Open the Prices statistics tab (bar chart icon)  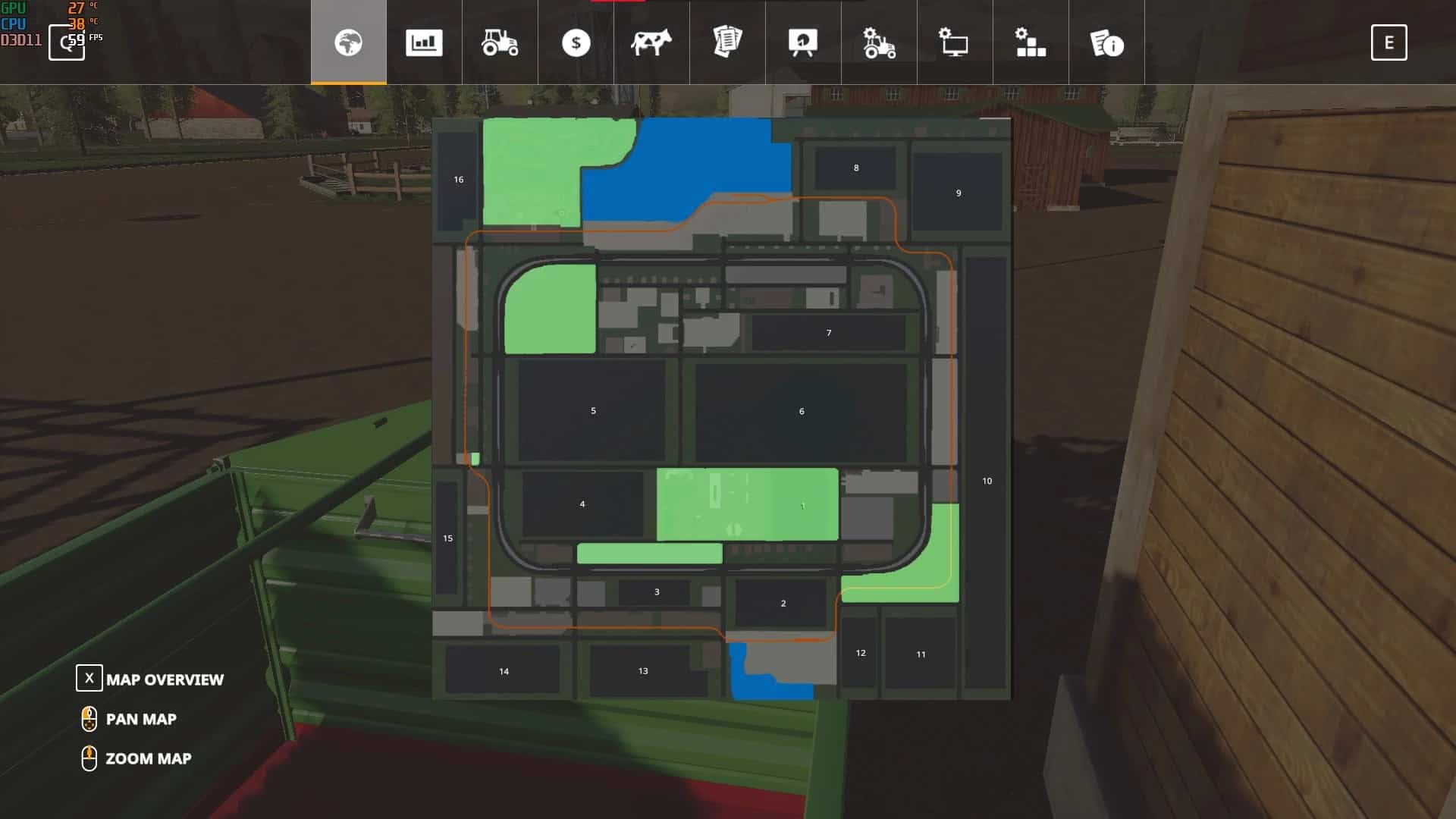click(x=423, y=43)
